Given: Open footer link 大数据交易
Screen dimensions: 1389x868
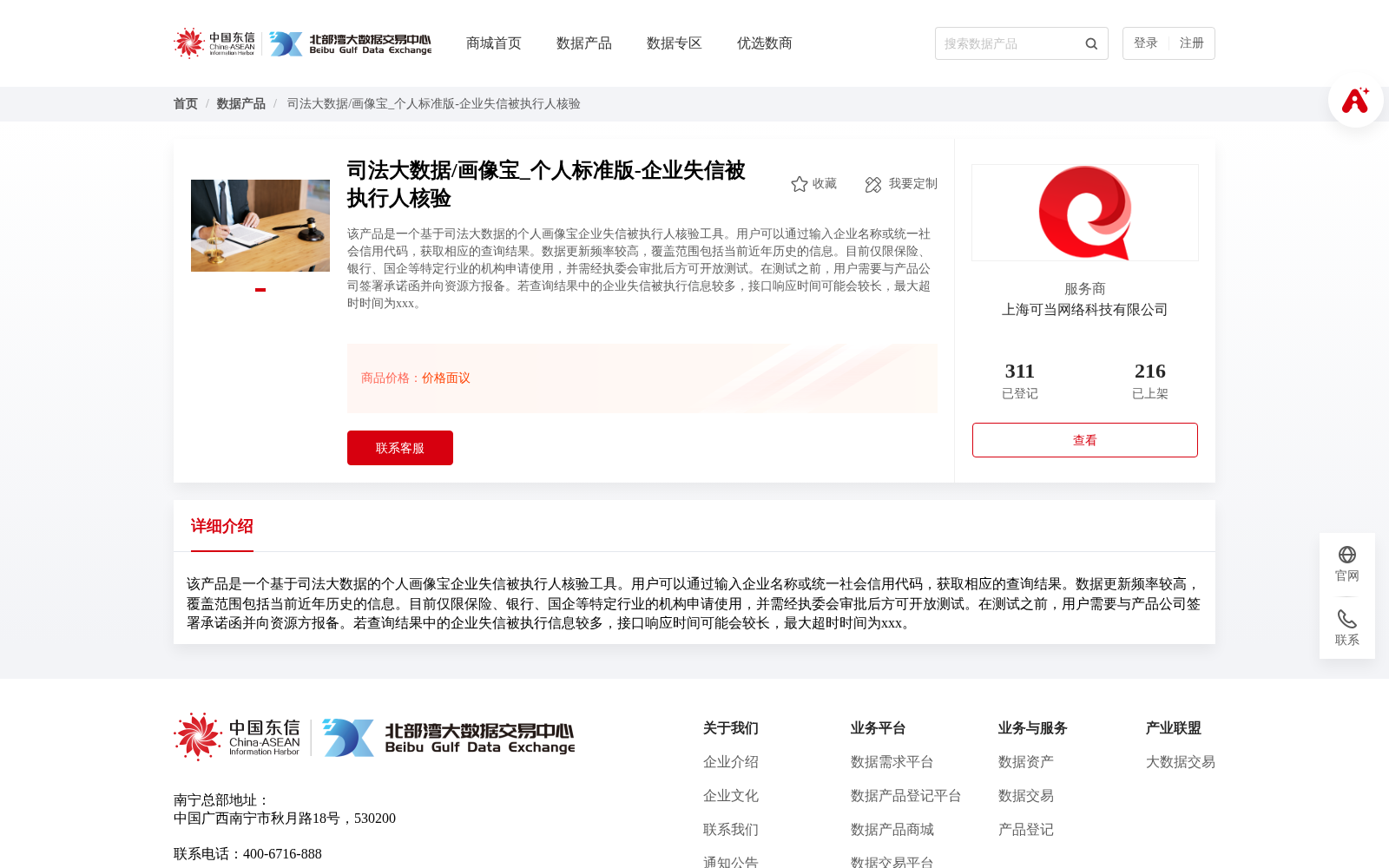Looking at the screenshot, I should click(x=1181, y=762).
